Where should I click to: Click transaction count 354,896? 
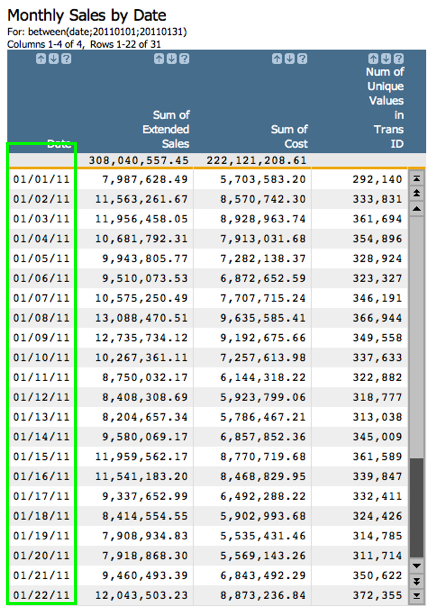pos(377,239)
